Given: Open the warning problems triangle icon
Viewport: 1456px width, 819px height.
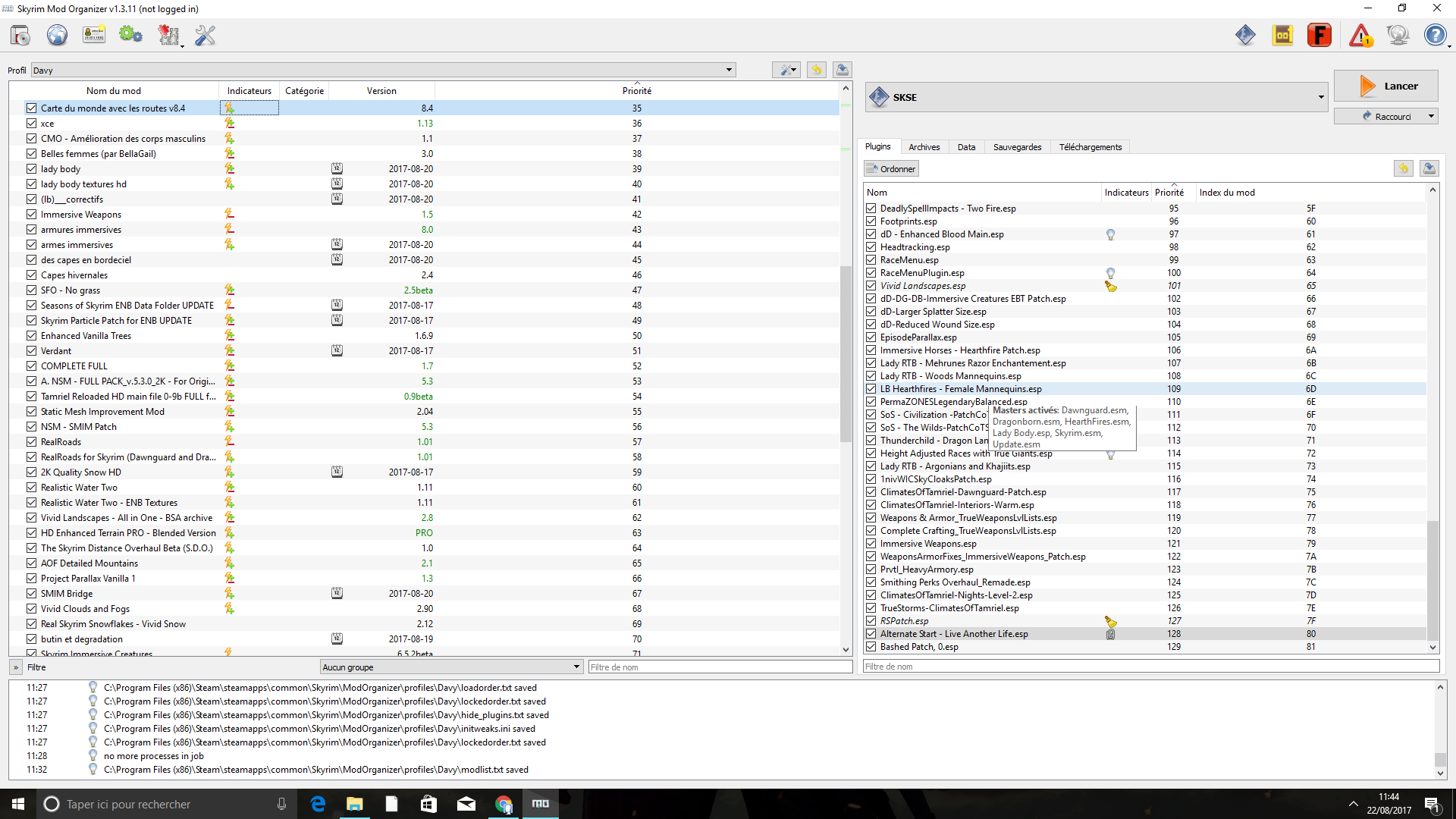Looking at the screenshot, I should 1360,35.
